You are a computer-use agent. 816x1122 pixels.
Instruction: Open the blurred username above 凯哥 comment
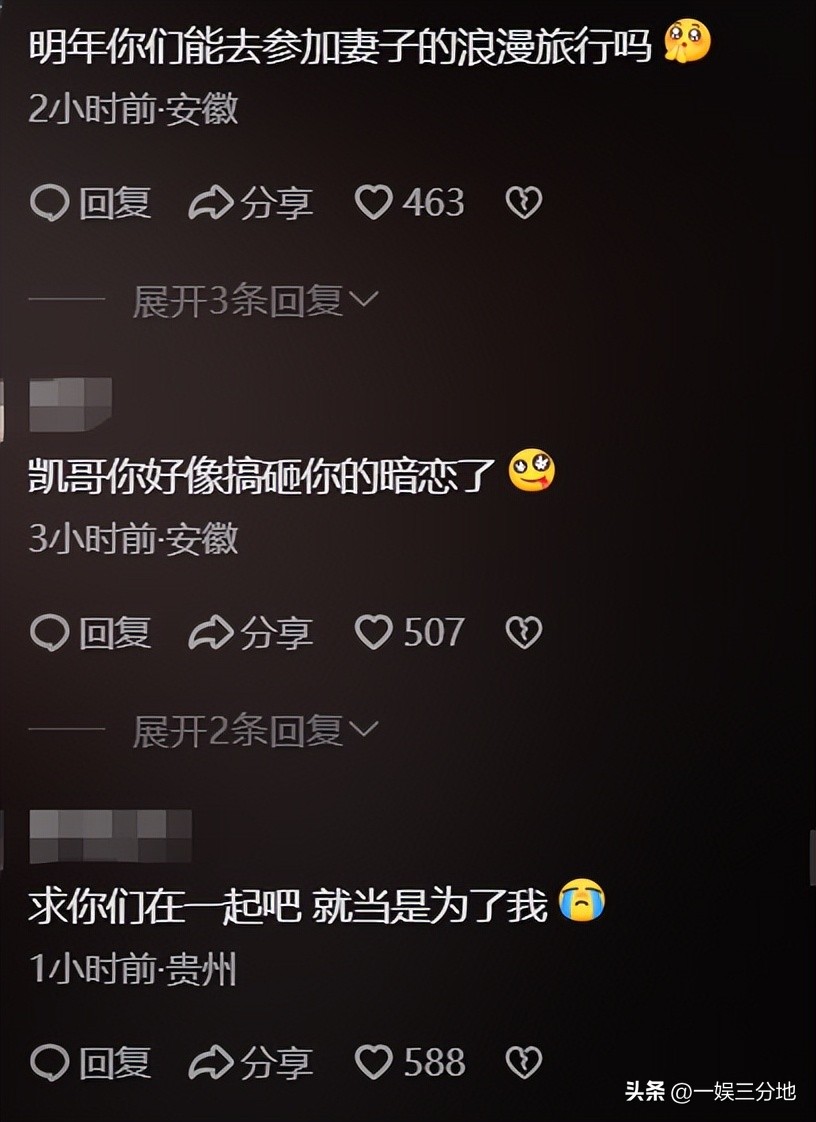tap(70, 404)
